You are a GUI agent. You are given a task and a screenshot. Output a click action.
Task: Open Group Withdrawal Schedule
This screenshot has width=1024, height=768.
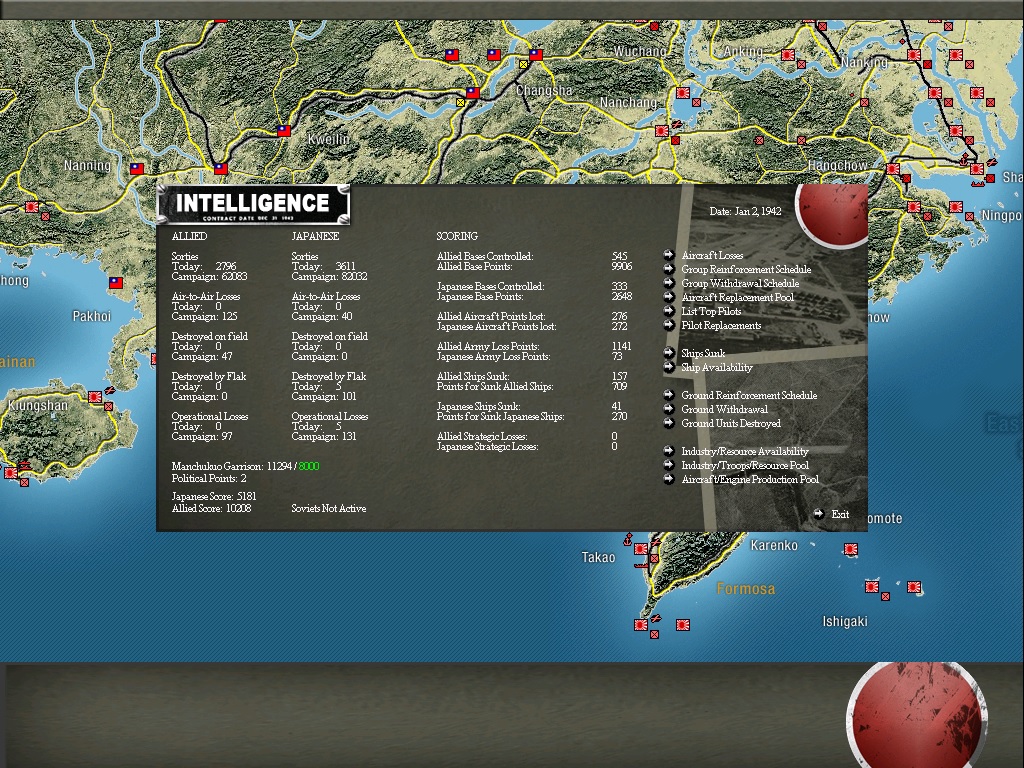pyautogui.click(x=740, y=283)
